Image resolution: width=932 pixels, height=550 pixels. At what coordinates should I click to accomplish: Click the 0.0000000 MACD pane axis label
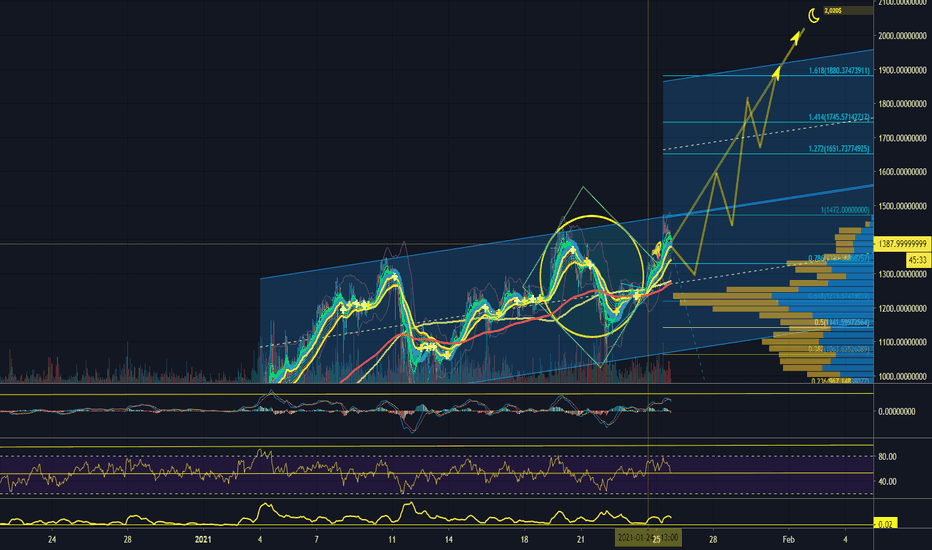pyautogui.click(x=897, y=411)
